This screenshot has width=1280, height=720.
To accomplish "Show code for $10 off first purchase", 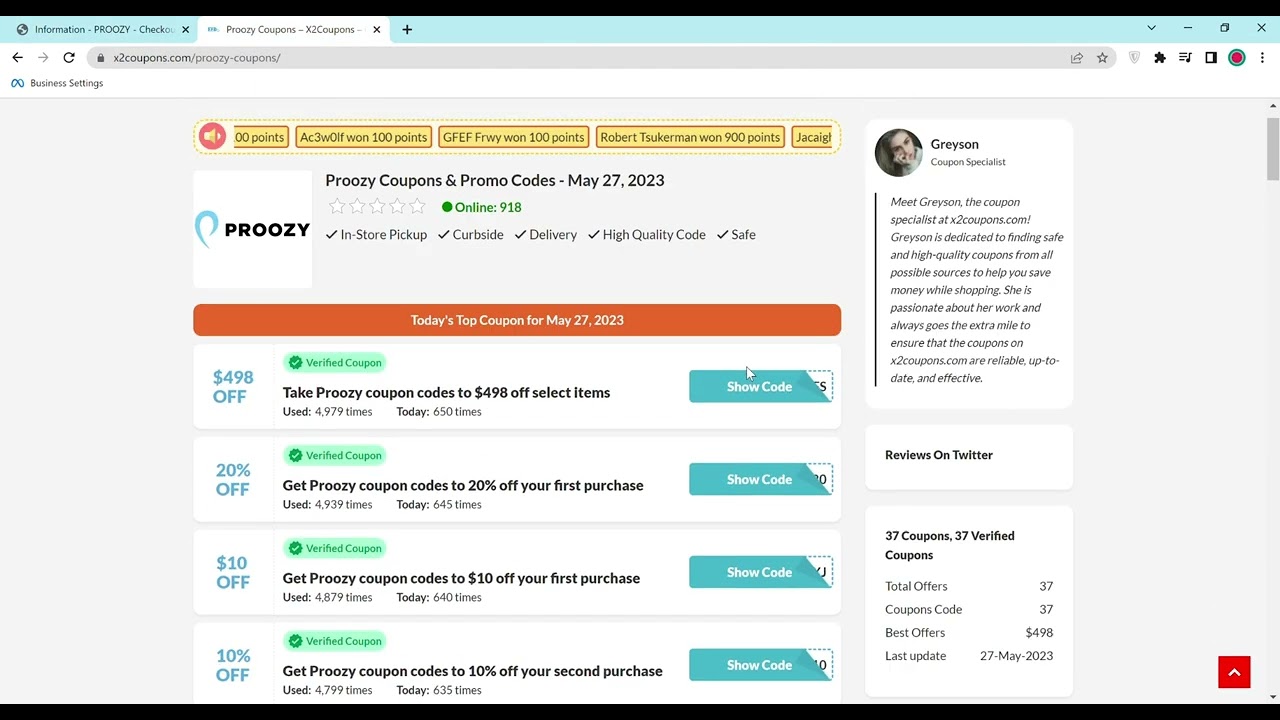I will [760, 573].
